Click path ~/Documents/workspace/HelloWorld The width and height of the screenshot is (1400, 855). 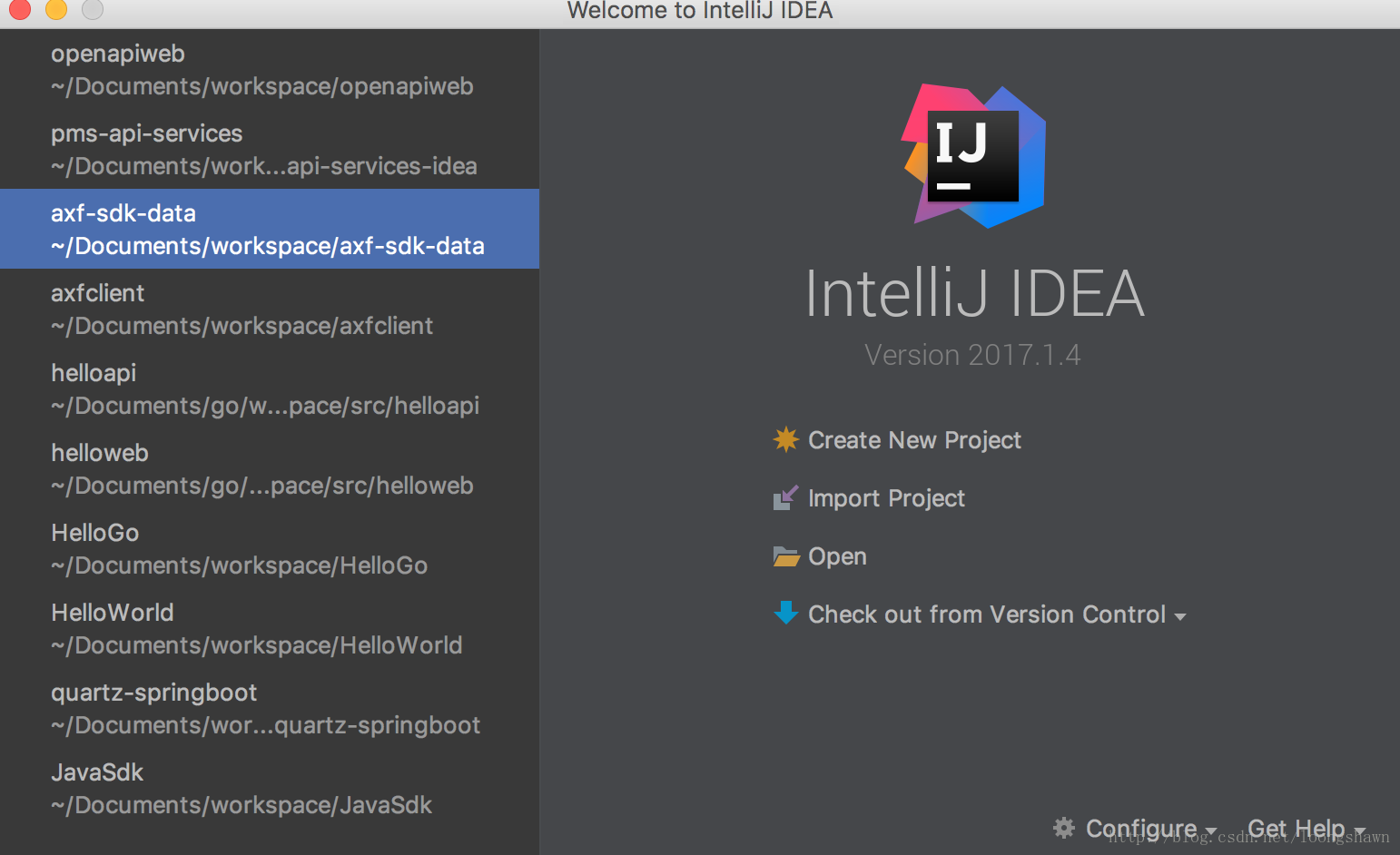pos(257,645)
